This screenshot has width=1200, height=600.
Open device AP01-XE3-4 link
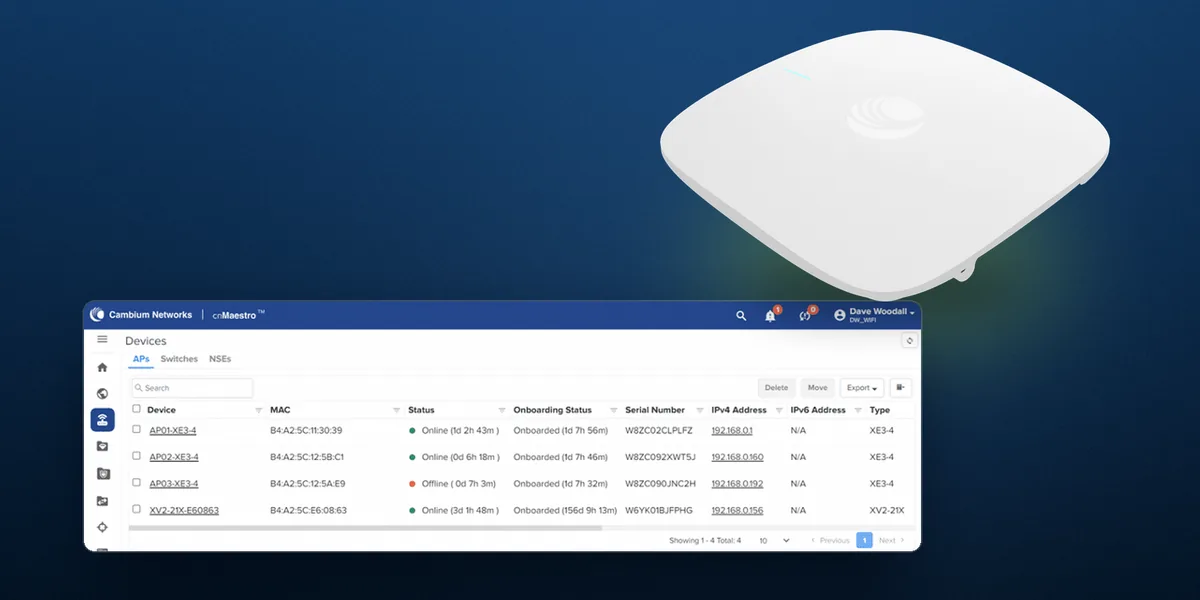tap(173, 431)
